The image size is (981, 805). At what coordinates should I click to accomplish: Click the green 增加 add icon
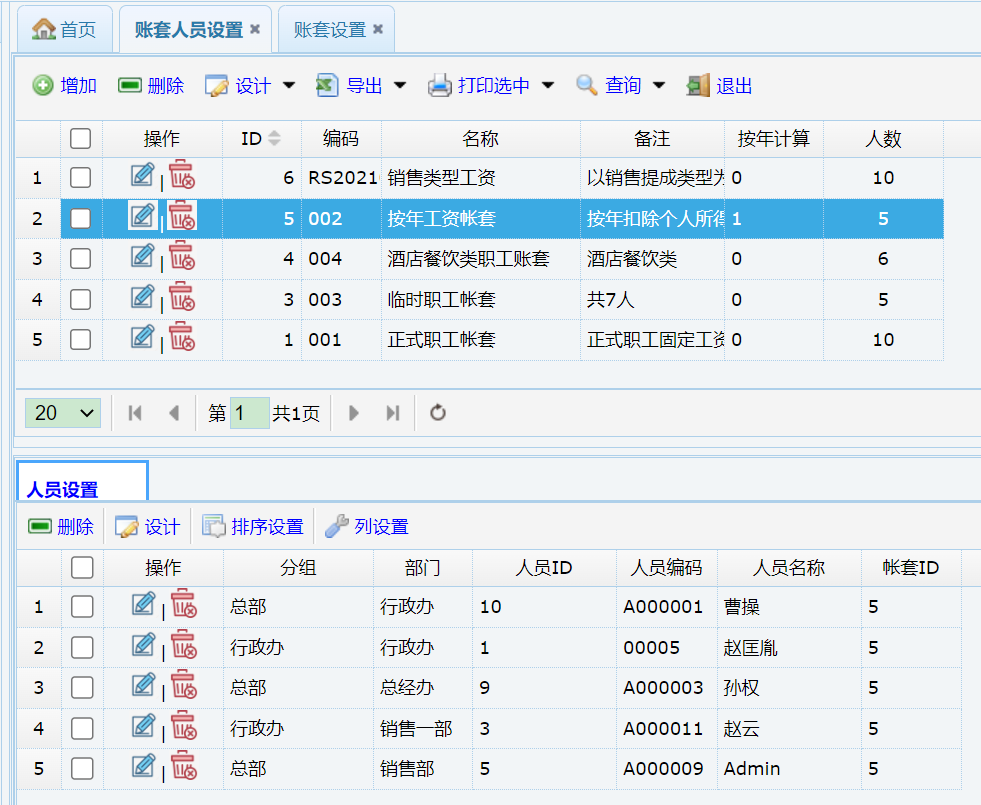click(x=43, y=86)
